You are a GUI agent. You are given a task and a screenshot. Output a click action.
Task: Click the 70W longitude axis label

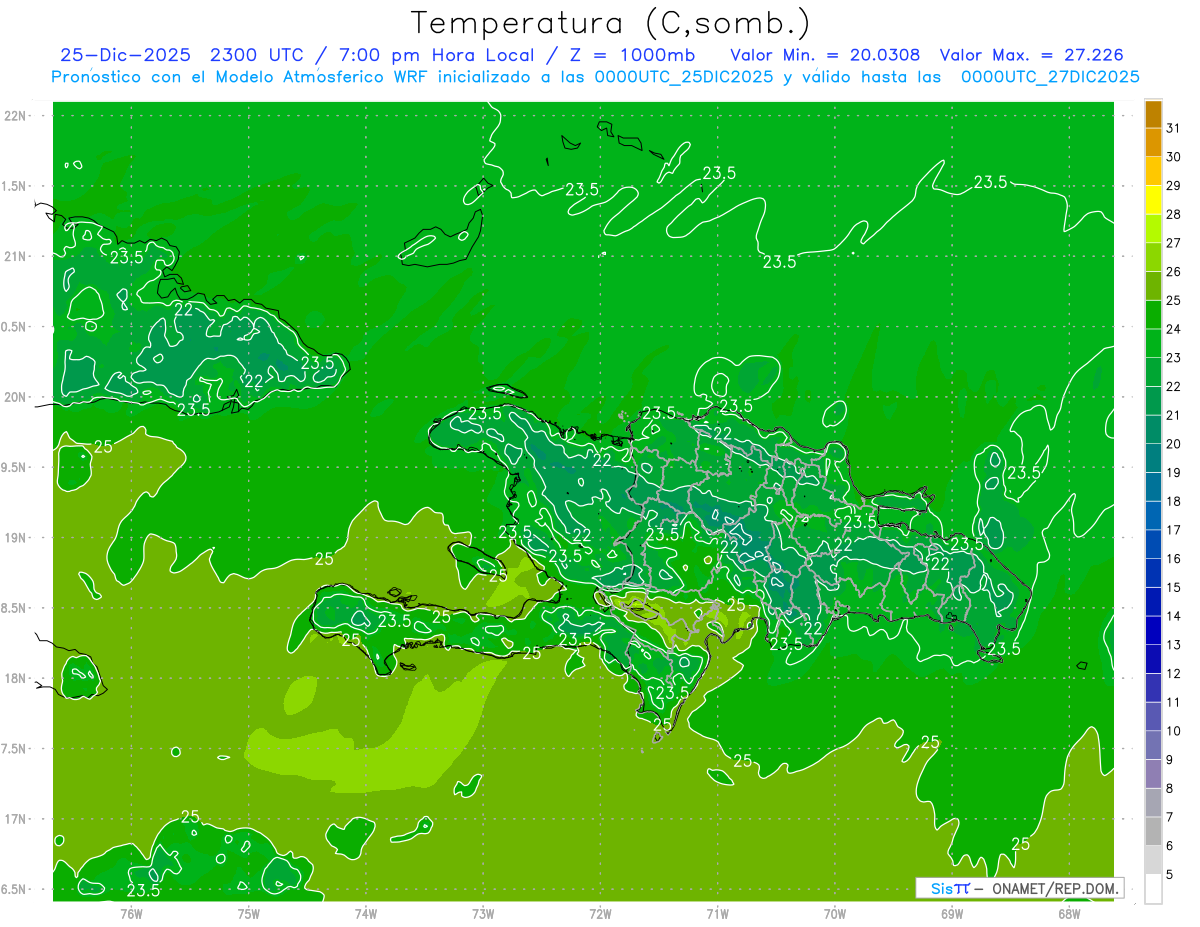coord(835,913)
